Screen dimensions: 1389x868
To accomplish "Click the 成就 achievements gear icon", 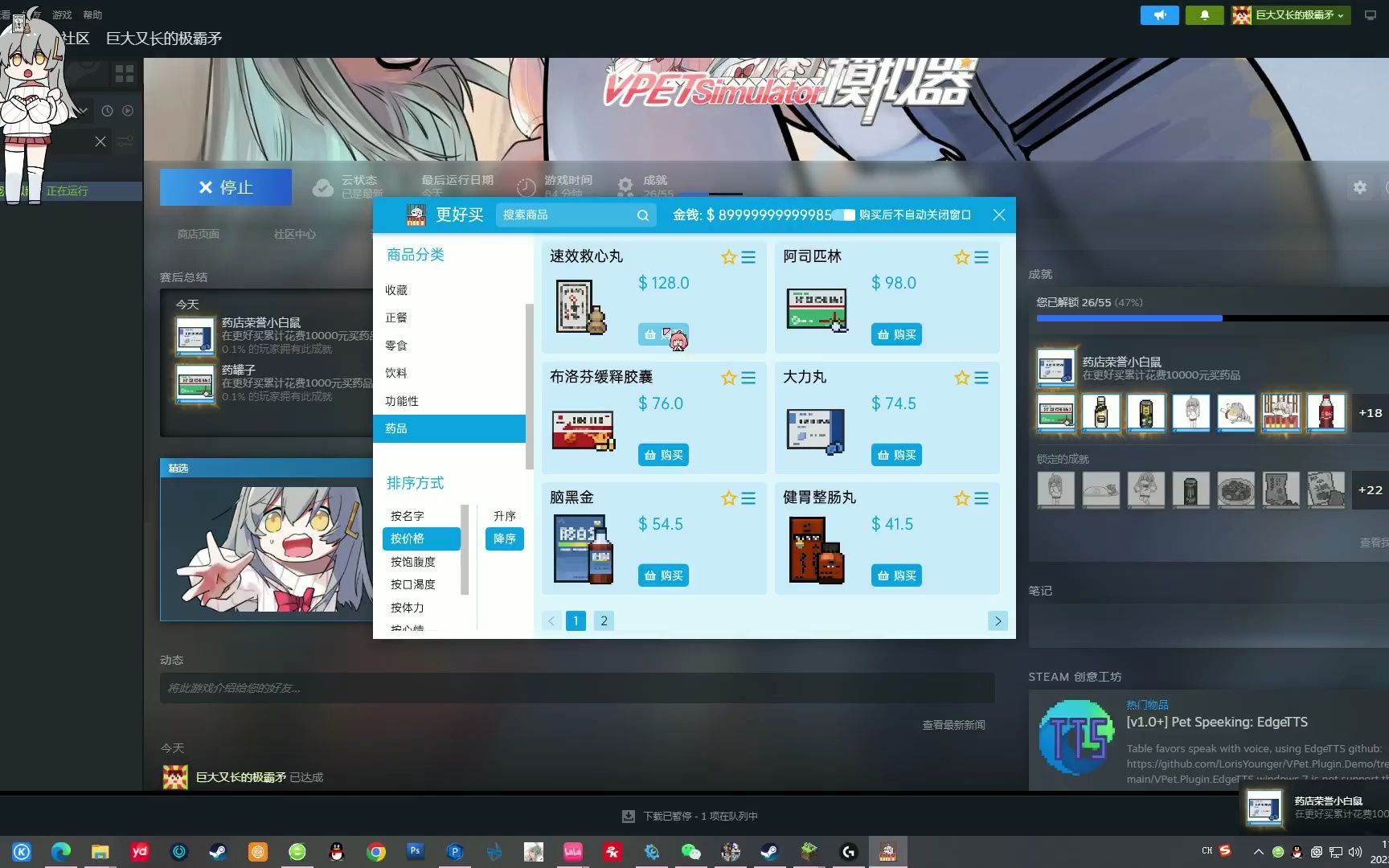I will (625, 187).
